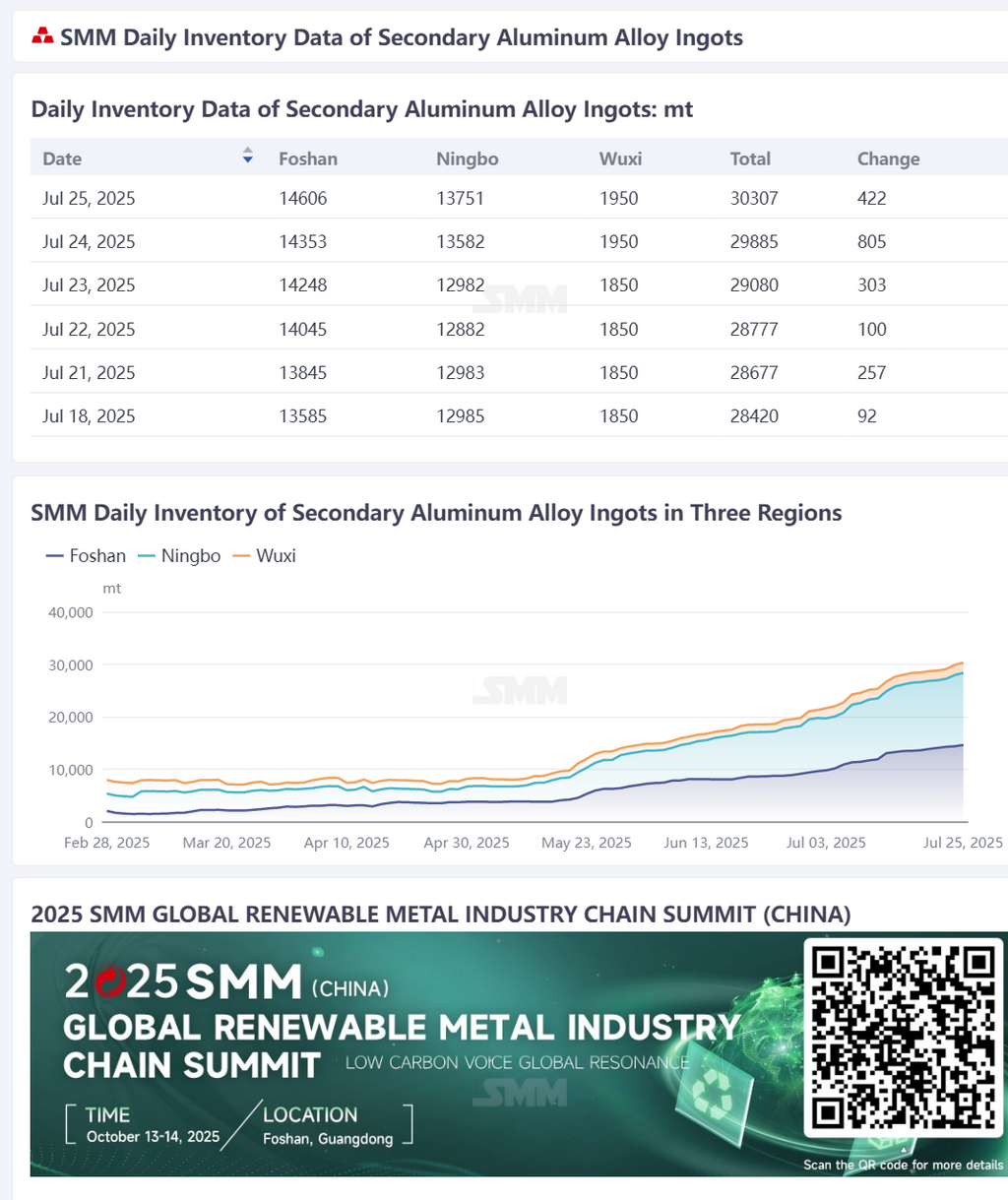Select the Jul 21, 2025 date cell
1008x1200 pixels.
click(x=89, y=372)
